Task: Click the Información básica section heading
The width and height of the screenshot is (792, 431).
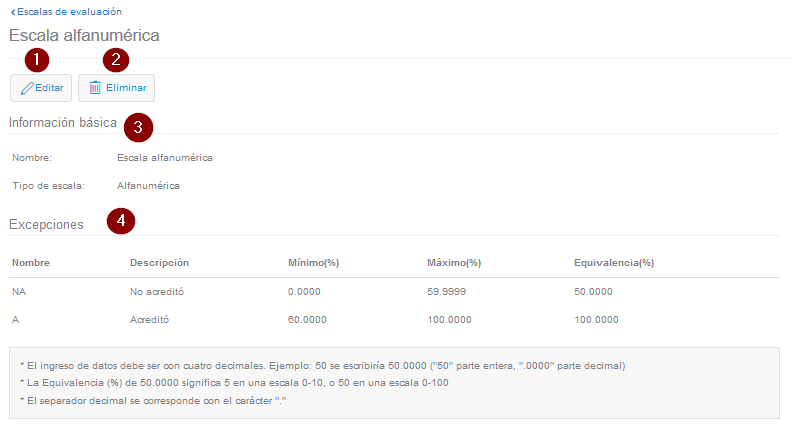Action: 63,123
